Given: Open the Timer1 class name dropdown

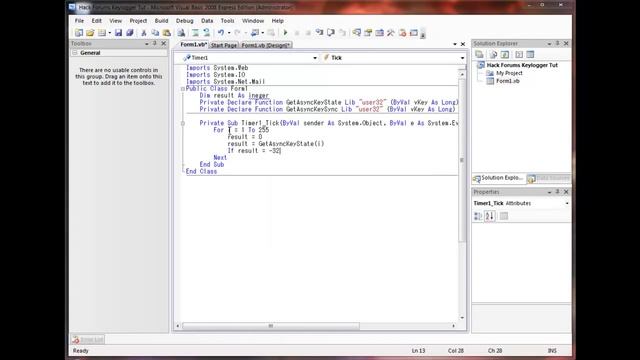Looking at the screenshot, I should [315, 58].
